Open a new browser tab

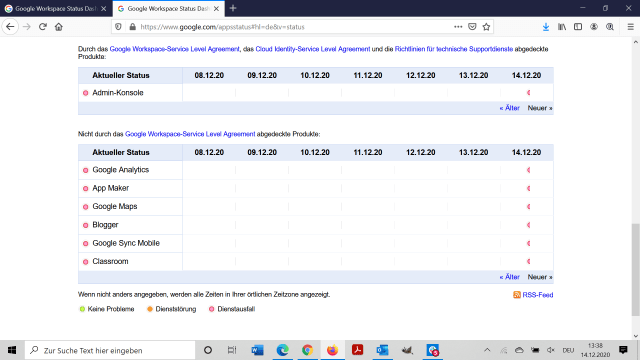(233, 8)
